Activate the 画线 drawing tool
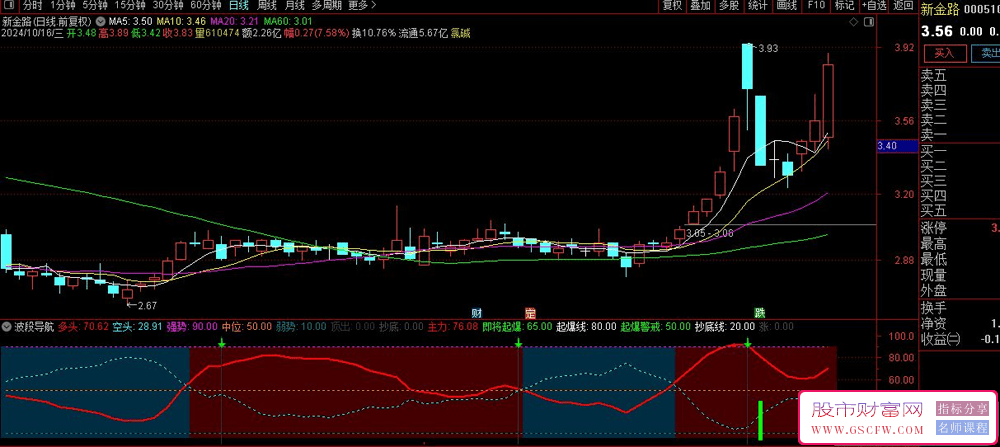This screenshot has width=1000, height=447. click(x=786, y=6)
